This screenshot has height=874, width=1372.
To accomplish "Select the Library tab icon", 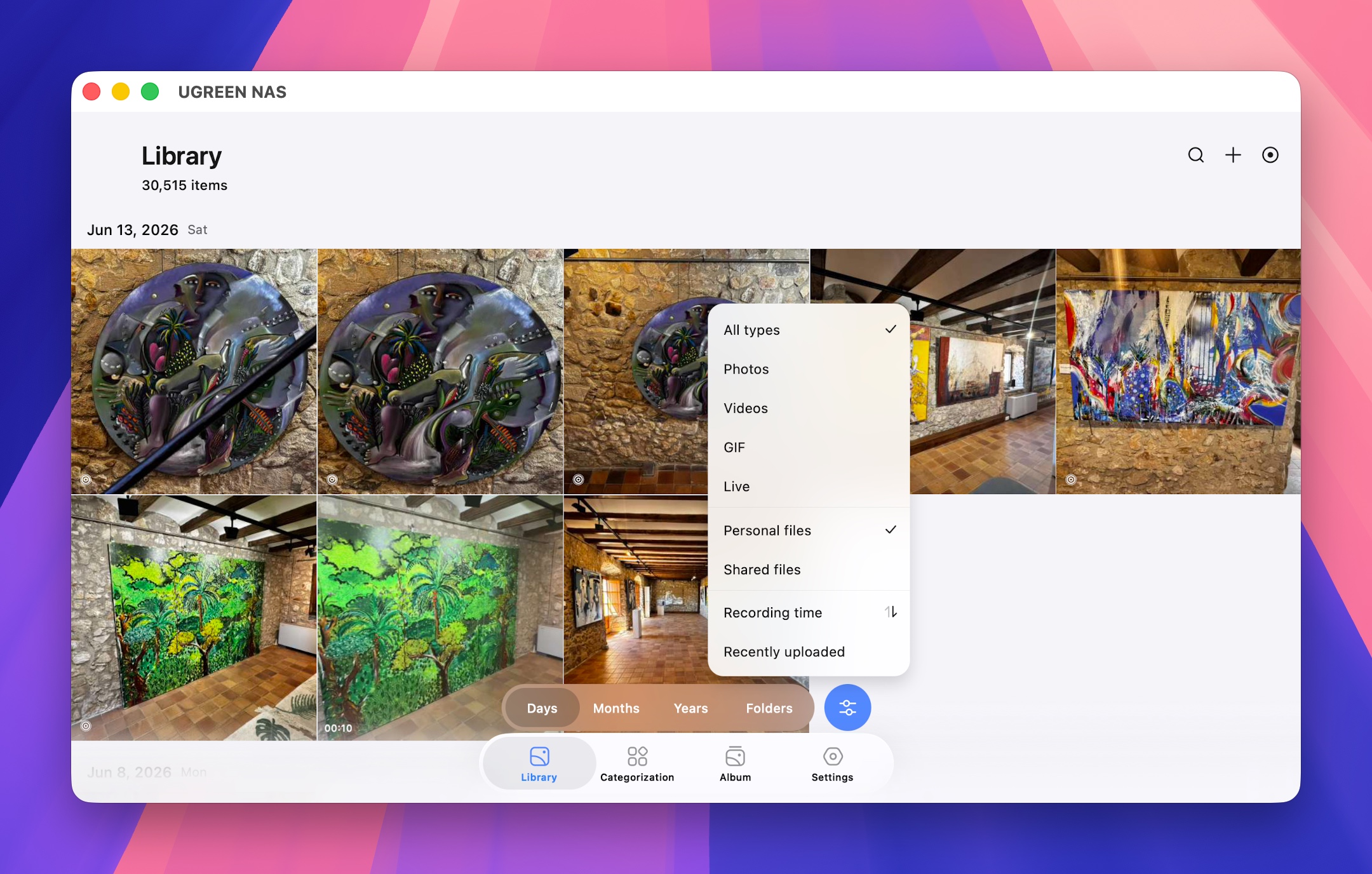I will (x=539, y=756).
